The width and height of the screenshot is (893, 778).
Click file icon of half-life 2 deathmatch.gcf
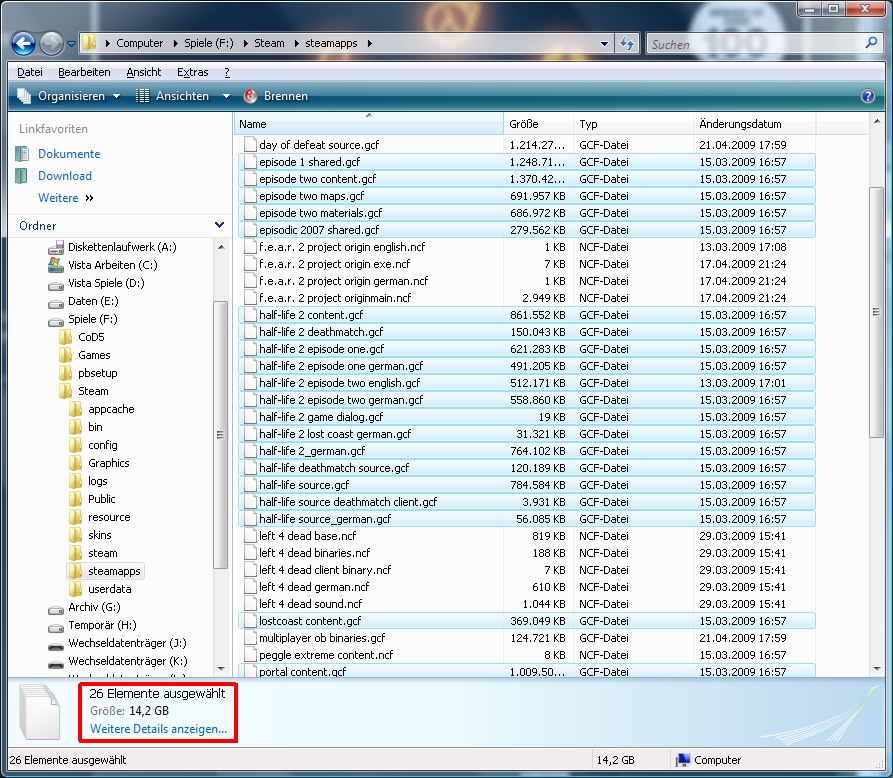(249, 332)
